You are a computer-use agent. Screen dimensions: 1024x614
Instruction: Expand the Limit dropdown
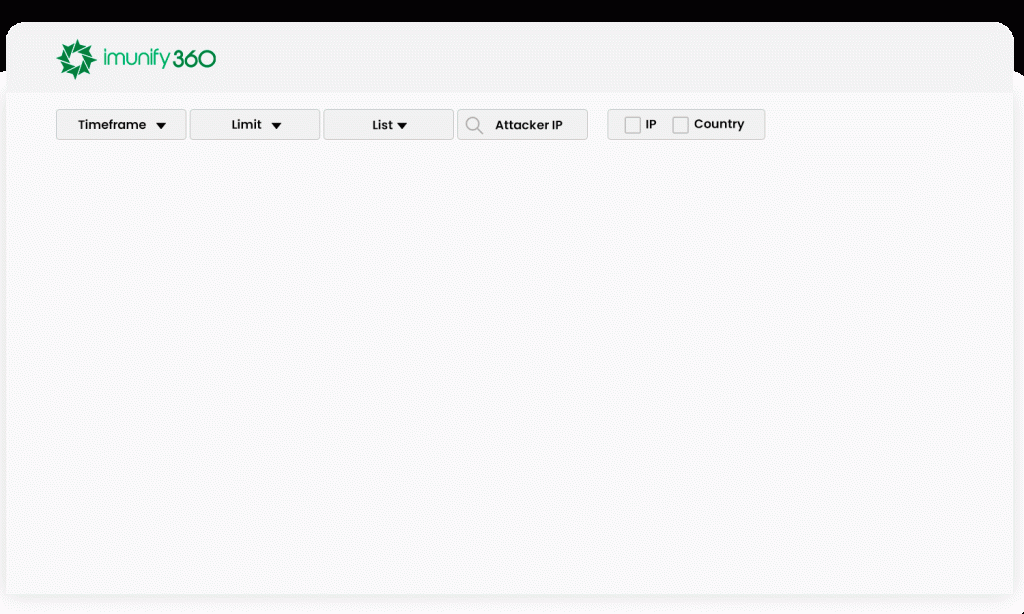click(x=255, y=125)
